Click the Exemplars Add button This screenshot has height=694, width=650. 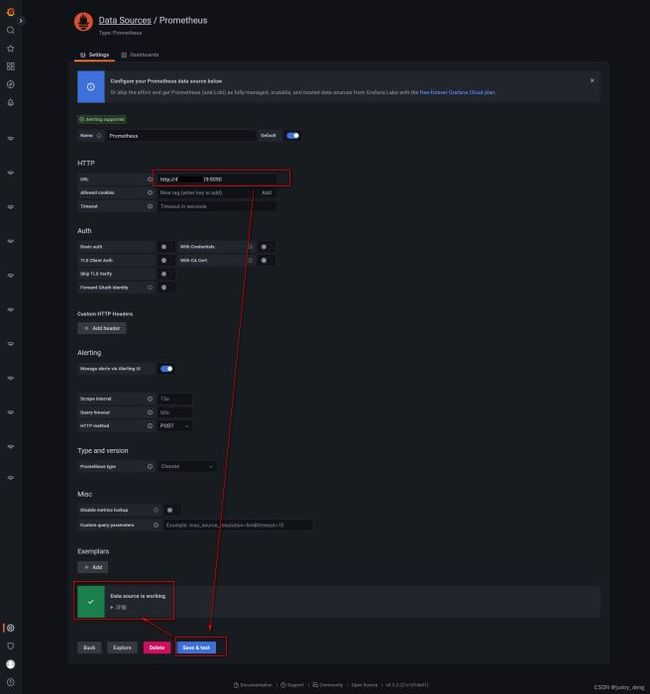[x=92, y=567]
